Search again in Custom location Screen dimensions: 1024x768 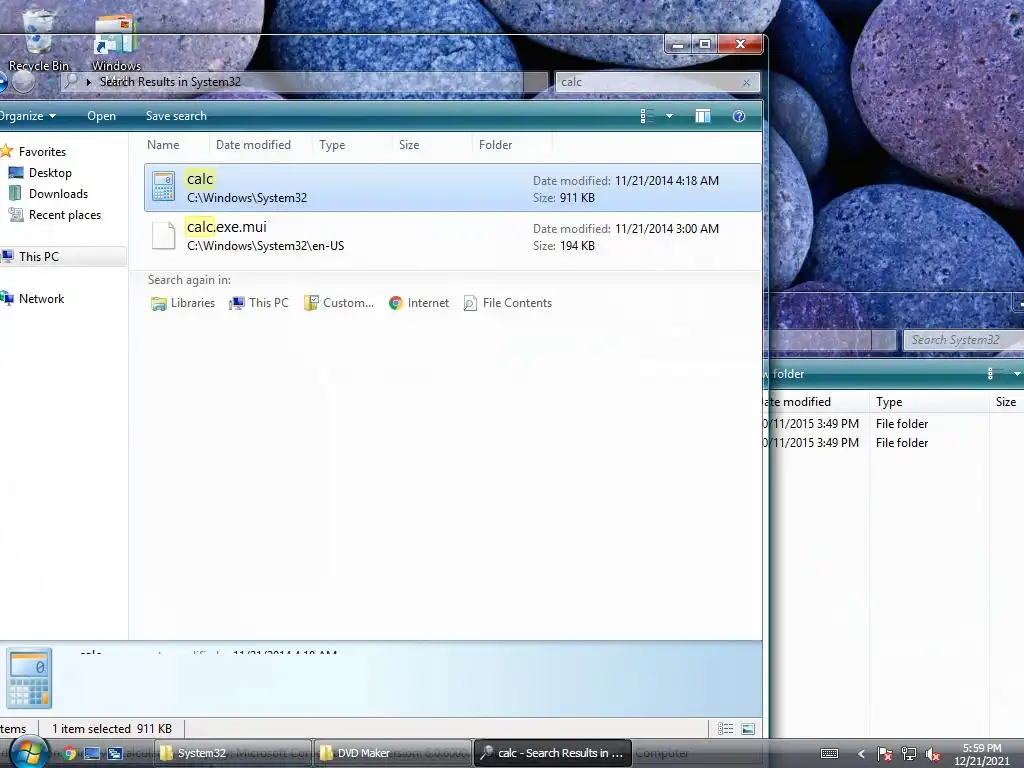click(x=339, y=303)
